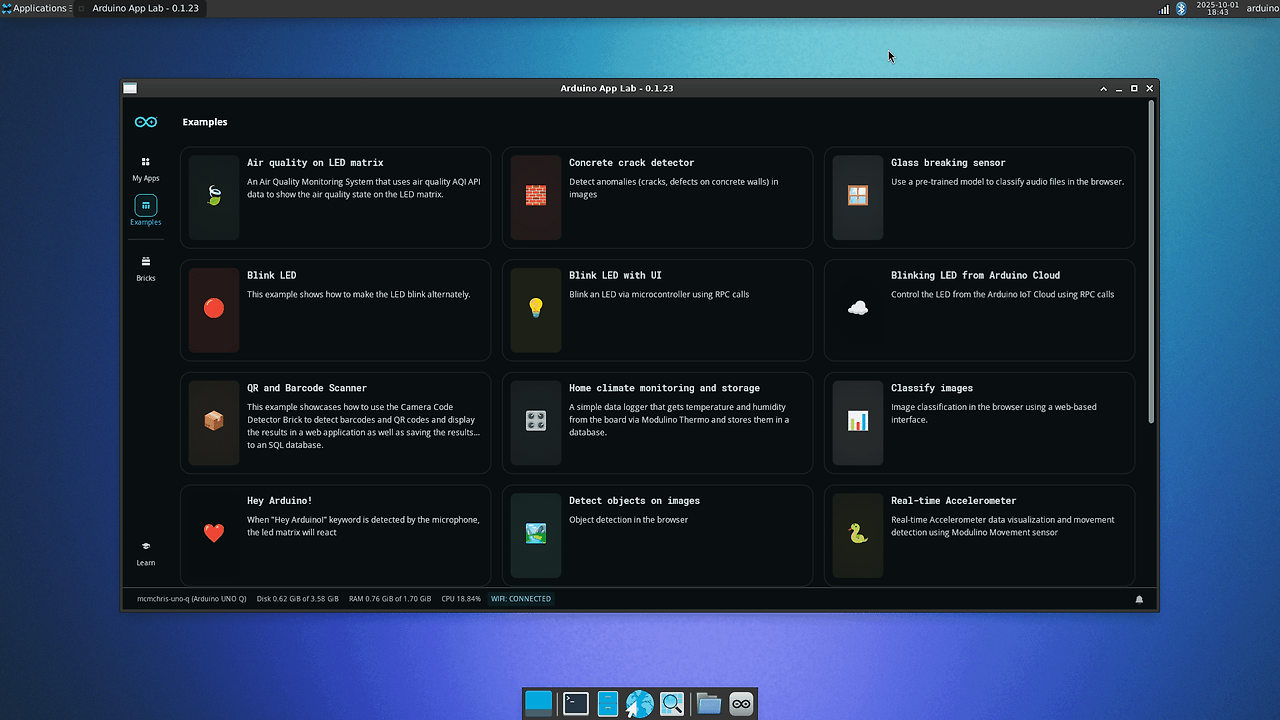Select Home climate monitoring and storage title
1280x720 pixels.
point(664,388)
